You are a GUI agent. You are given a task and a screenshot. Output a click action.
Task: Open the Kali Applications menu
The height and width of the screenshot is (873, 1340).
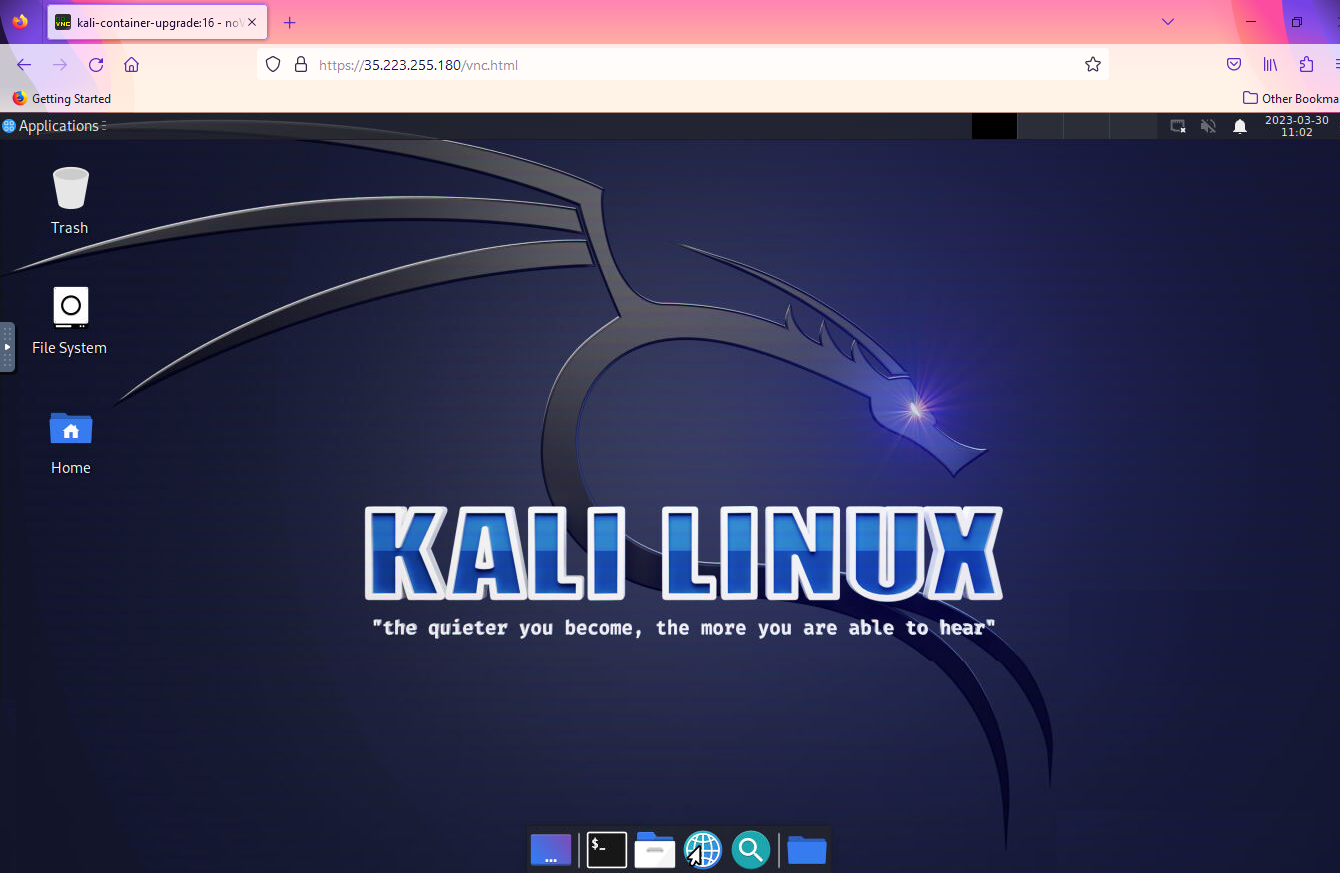click(x=54, y=126)
